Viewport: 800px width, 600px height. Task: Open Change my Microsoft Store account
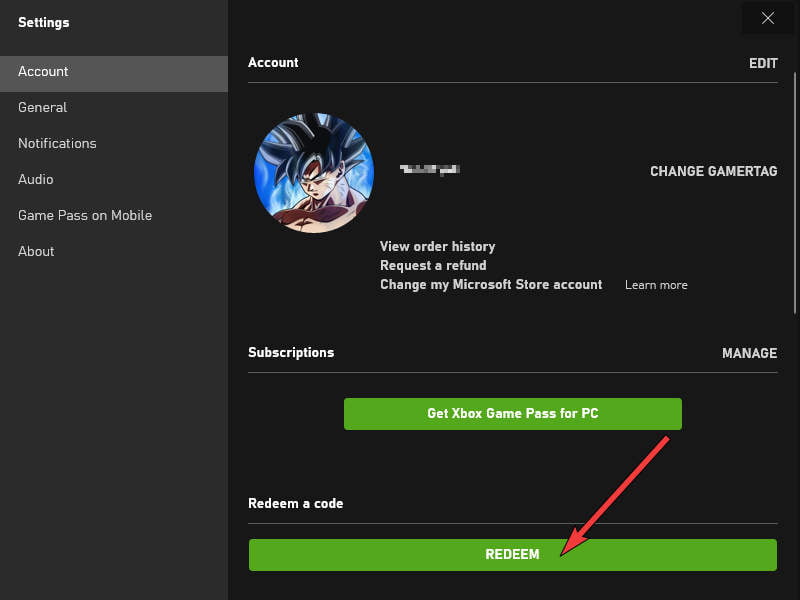coord(490,284)
